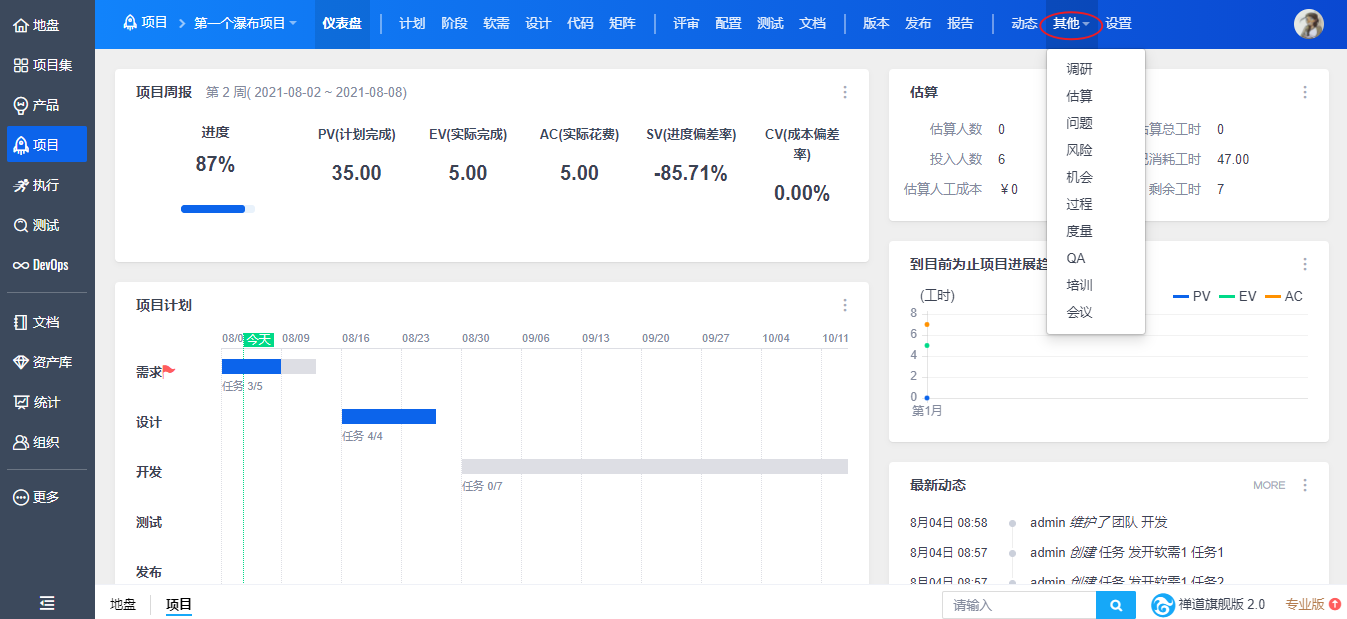Screen dimensions: 1347x619
Task: Toggle the PV legend series in chart
Action: pyautogui.click(x=1190, y=296)
